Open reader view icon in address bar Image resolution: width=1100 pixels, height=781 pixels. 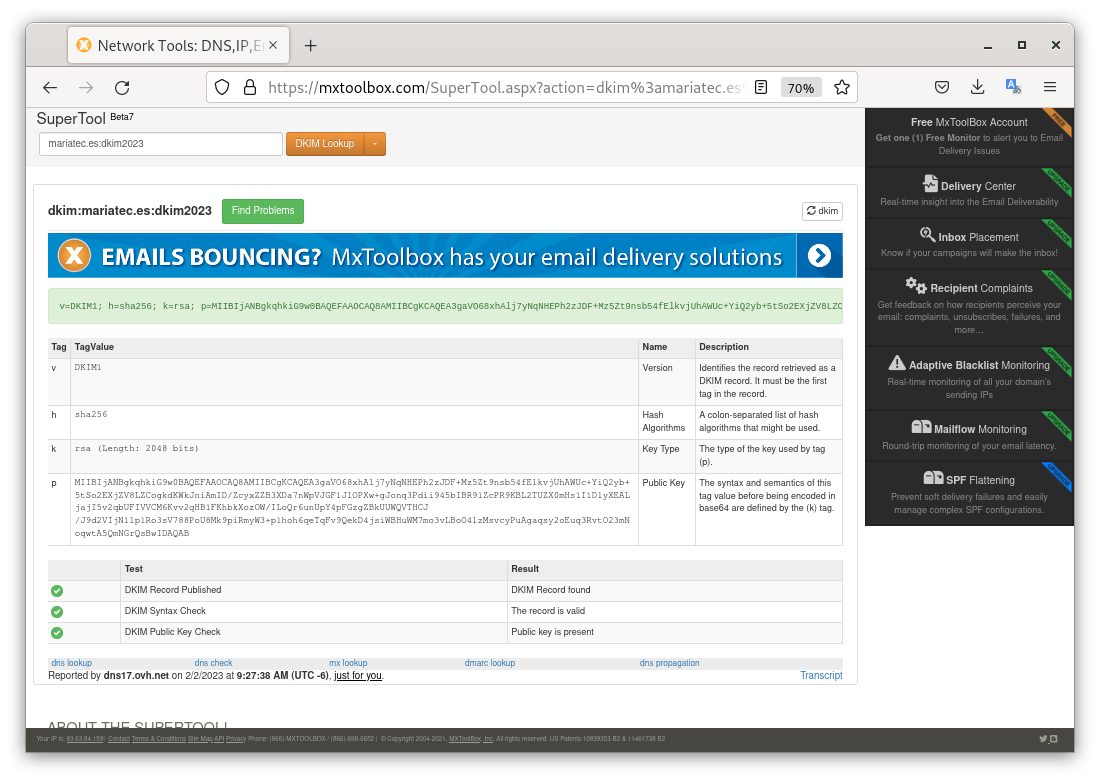[761, 88]
